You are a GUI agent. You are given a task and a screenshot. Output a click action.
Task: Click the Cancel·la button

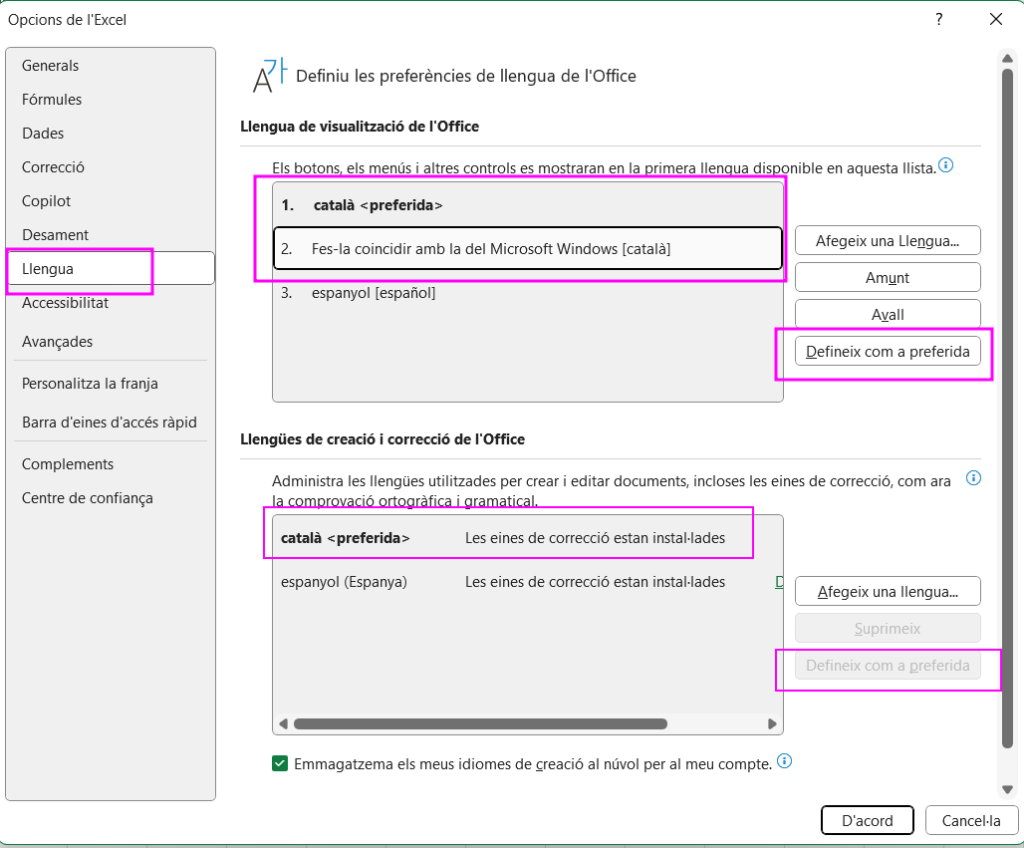[x=971, y=821]
